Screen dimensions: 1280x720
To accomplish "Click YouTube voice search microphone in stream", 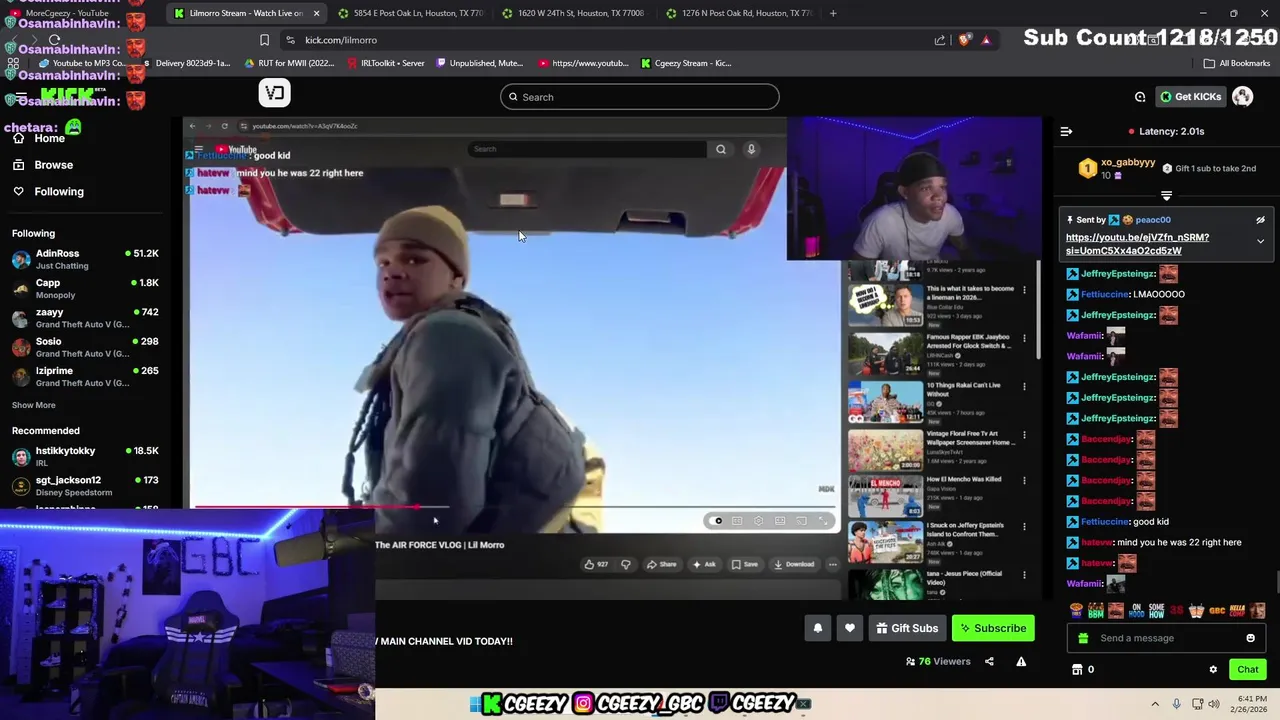I will 751,149.
